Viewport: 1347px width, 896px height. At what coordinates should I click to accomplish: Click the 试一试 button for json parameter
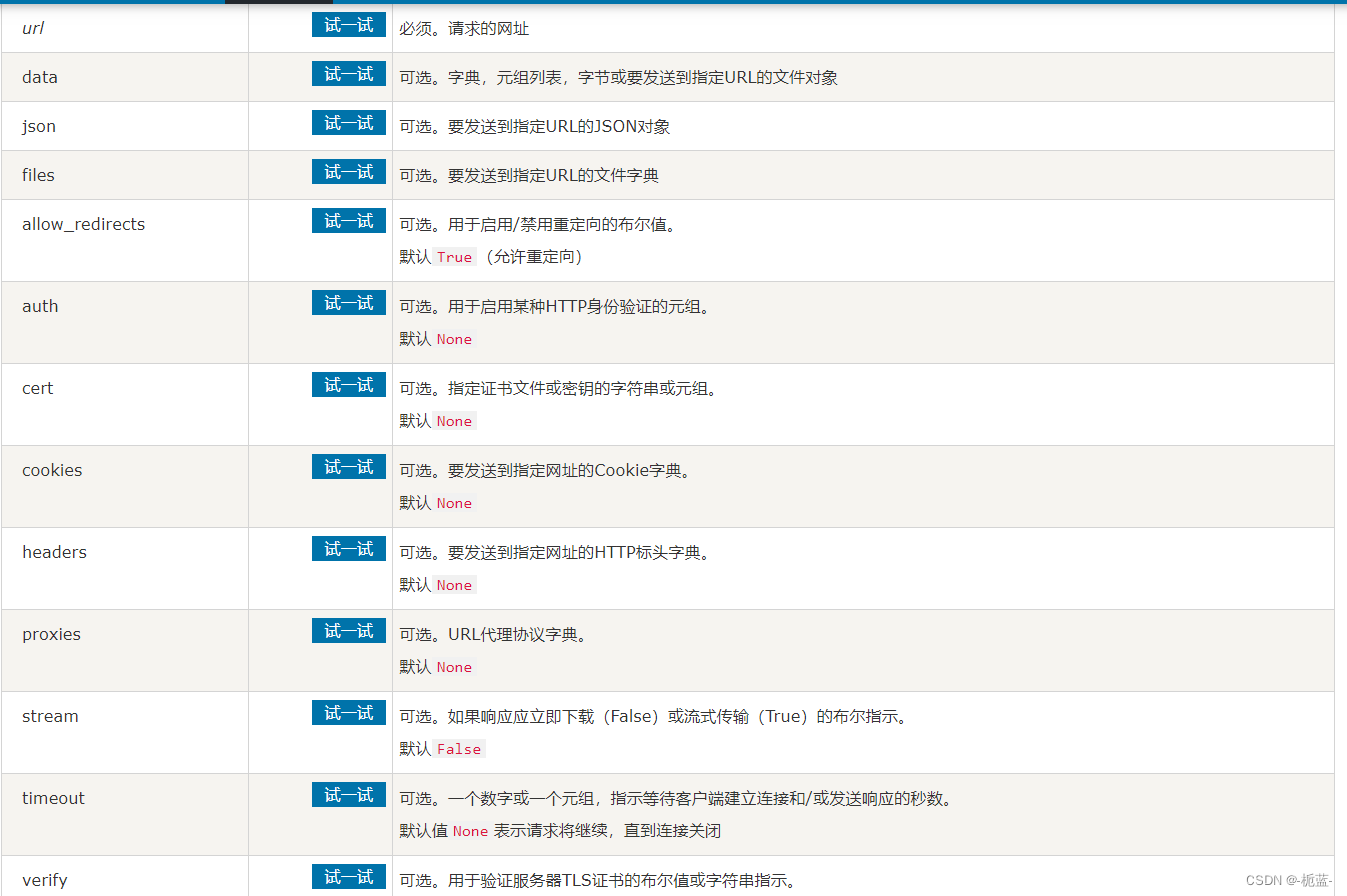[x=348, y=122]
